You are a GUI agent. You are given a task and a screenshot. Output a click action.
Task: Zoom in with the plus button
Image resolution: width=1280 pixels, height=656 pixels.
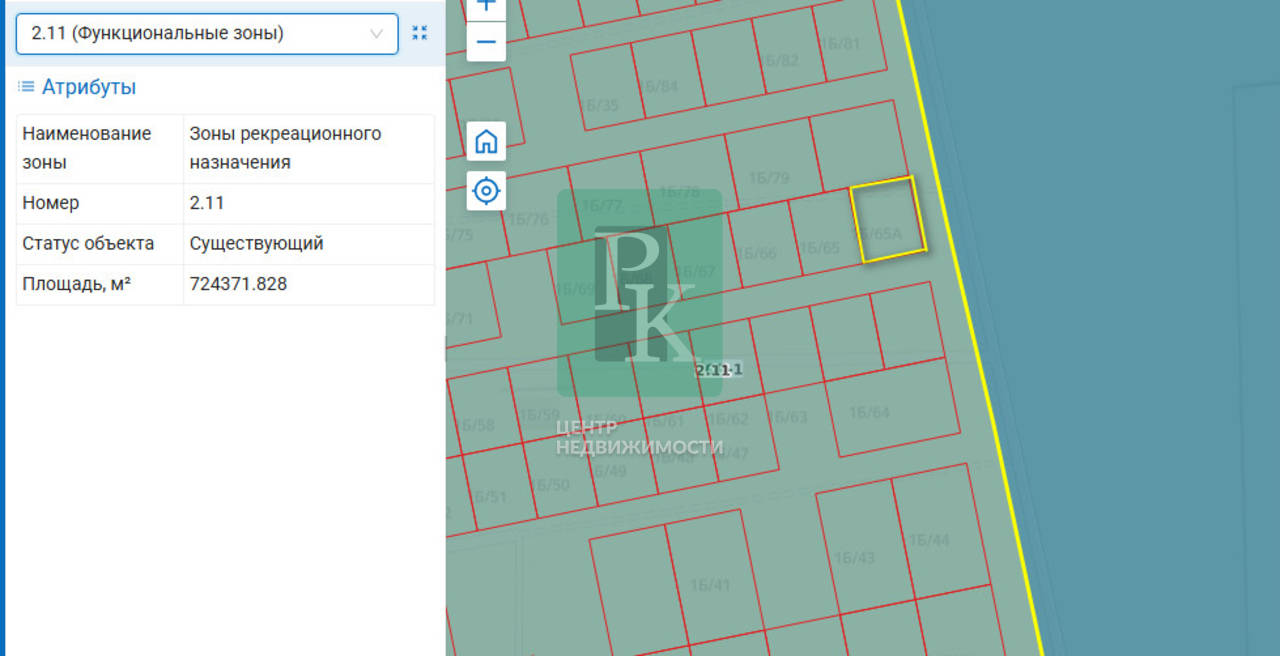coord(486,6)
